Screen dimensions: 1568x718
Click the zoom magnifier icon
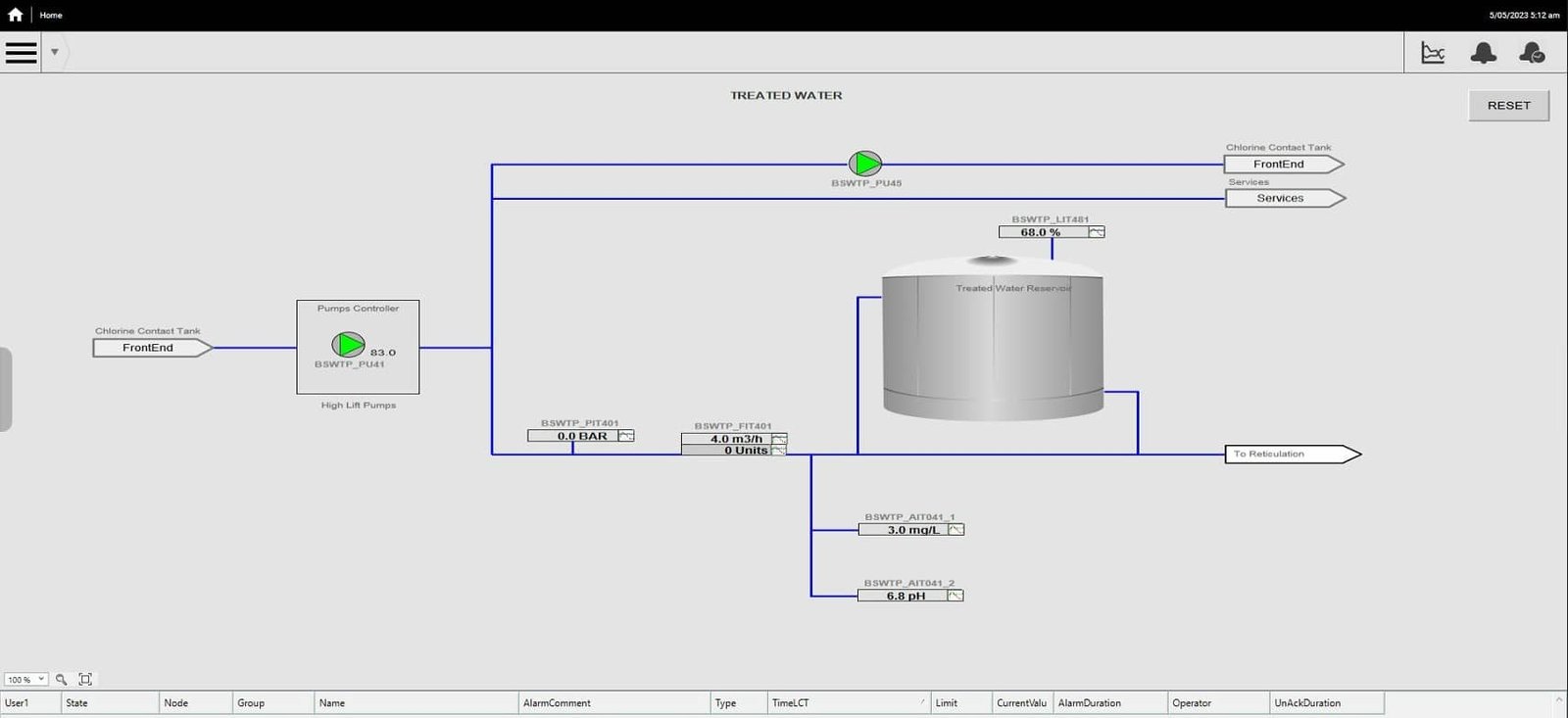coord(61,679)
